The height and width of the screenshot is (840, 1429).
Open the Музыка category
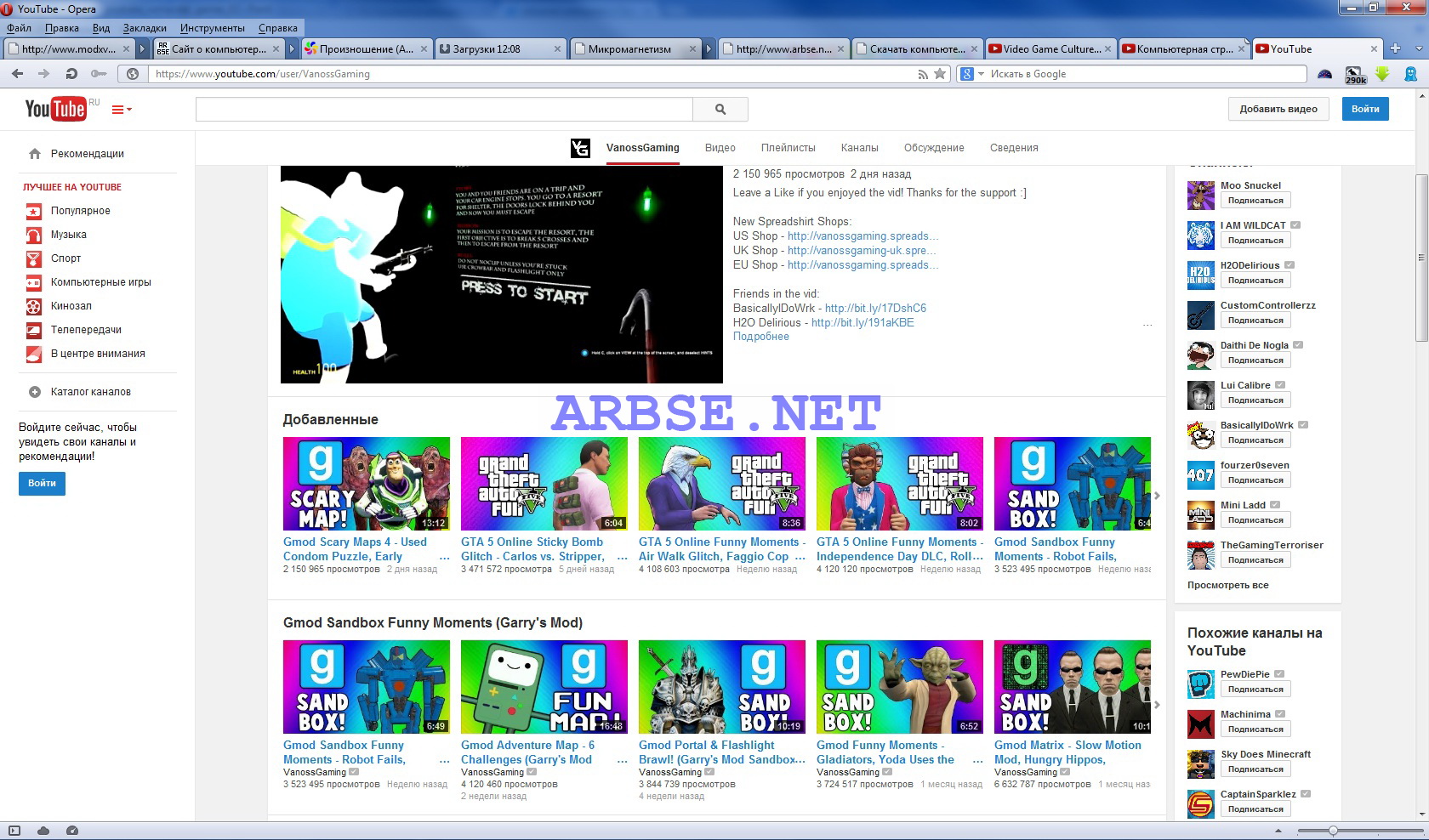pyautogui.click(x=68, y=235)
